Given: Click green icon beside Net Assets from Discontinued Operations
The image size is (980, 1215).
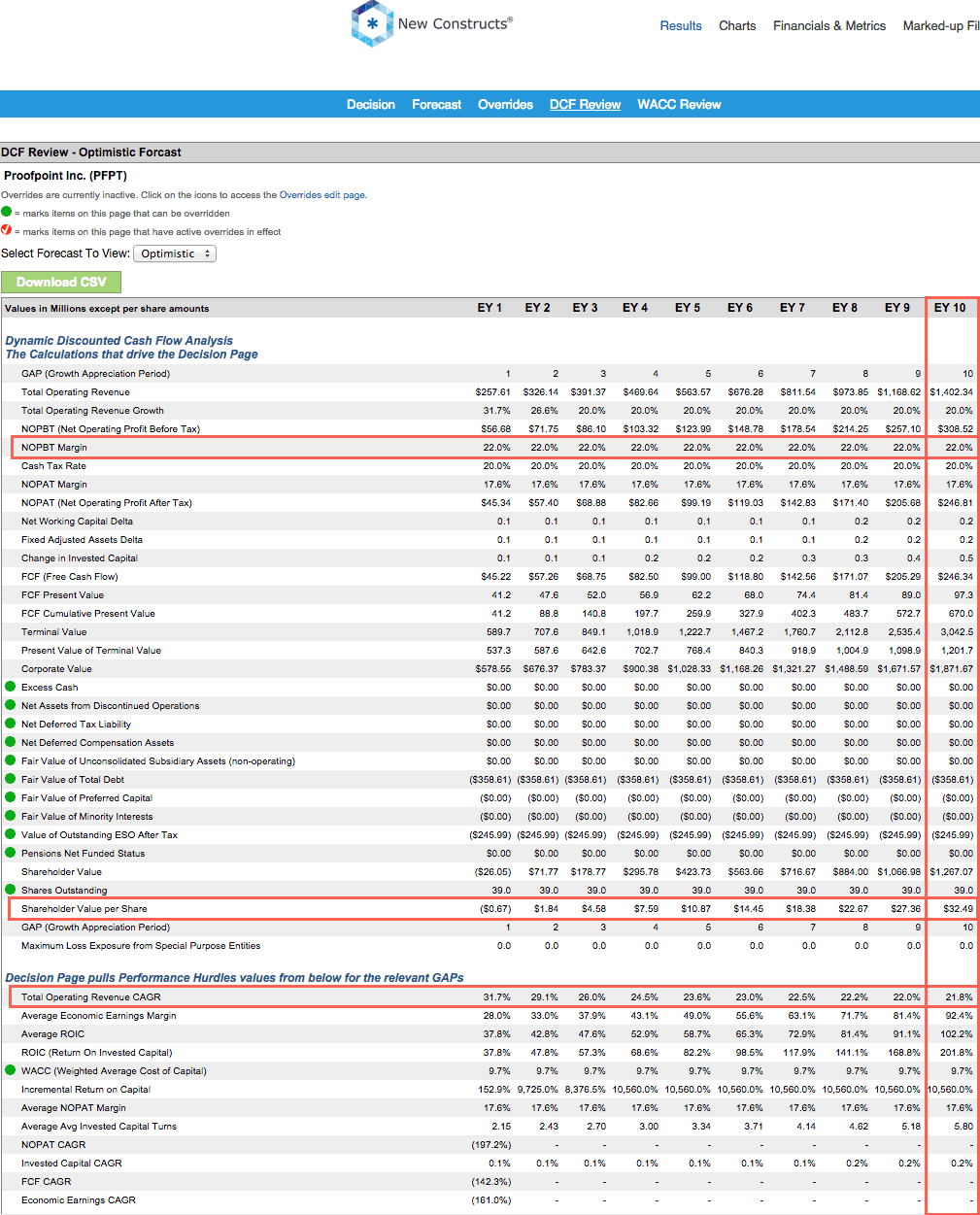Looking at the screenshot, I should point(11,705).
